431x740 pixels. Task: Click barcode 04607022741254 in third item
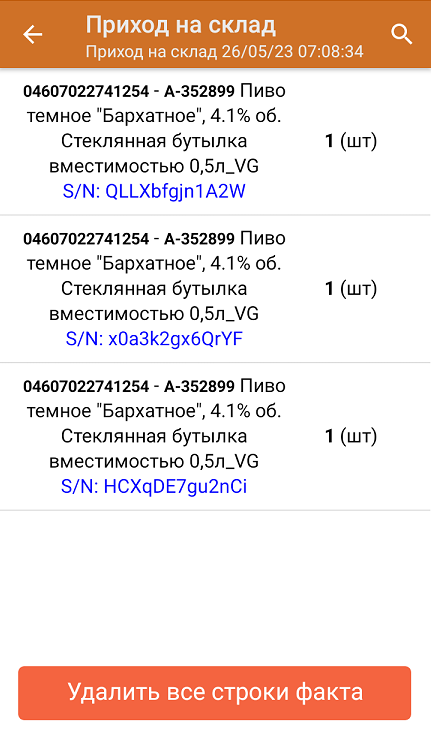tap(86, 387)
